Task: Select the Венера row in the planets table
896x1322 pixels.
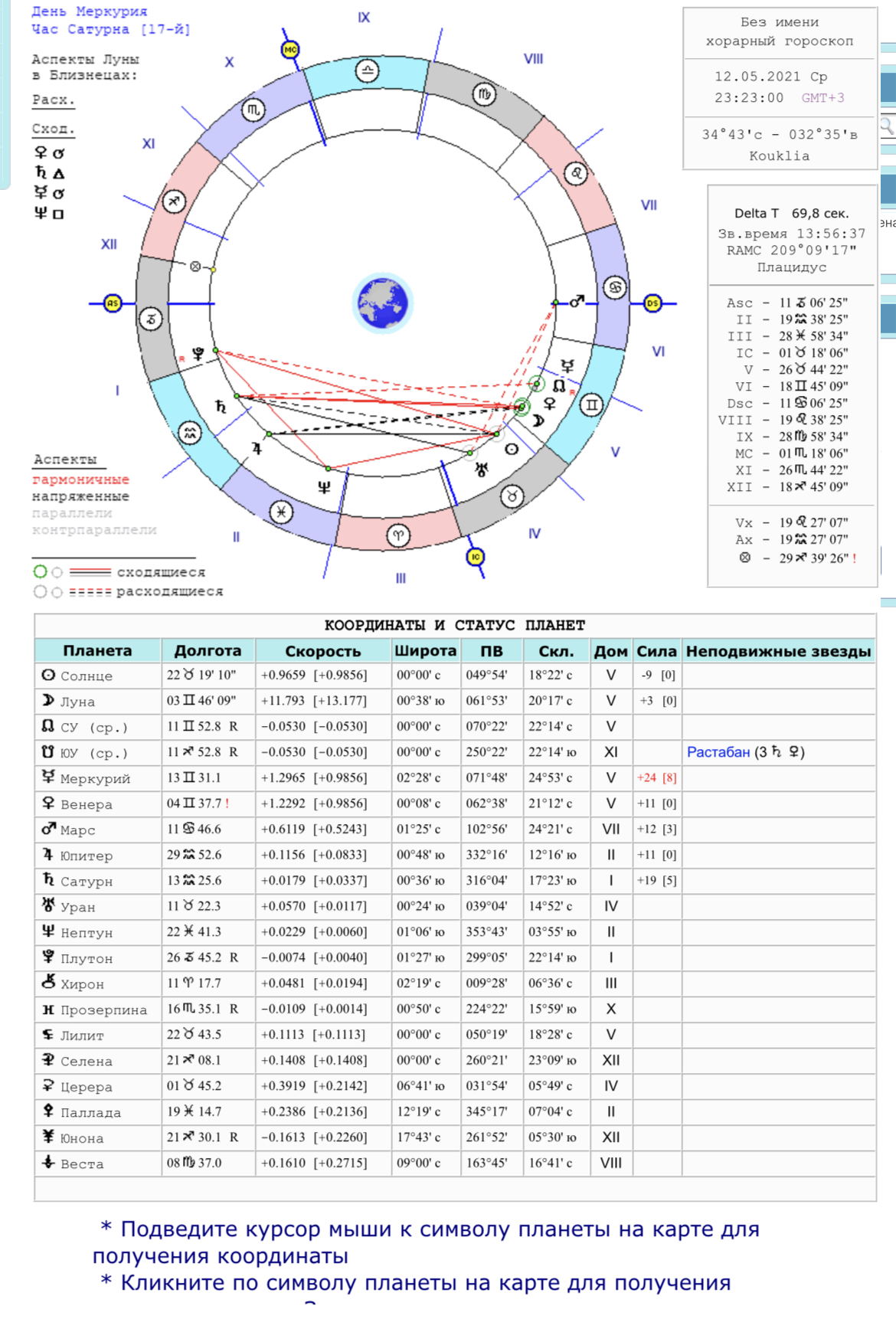Action: (455, 803)
